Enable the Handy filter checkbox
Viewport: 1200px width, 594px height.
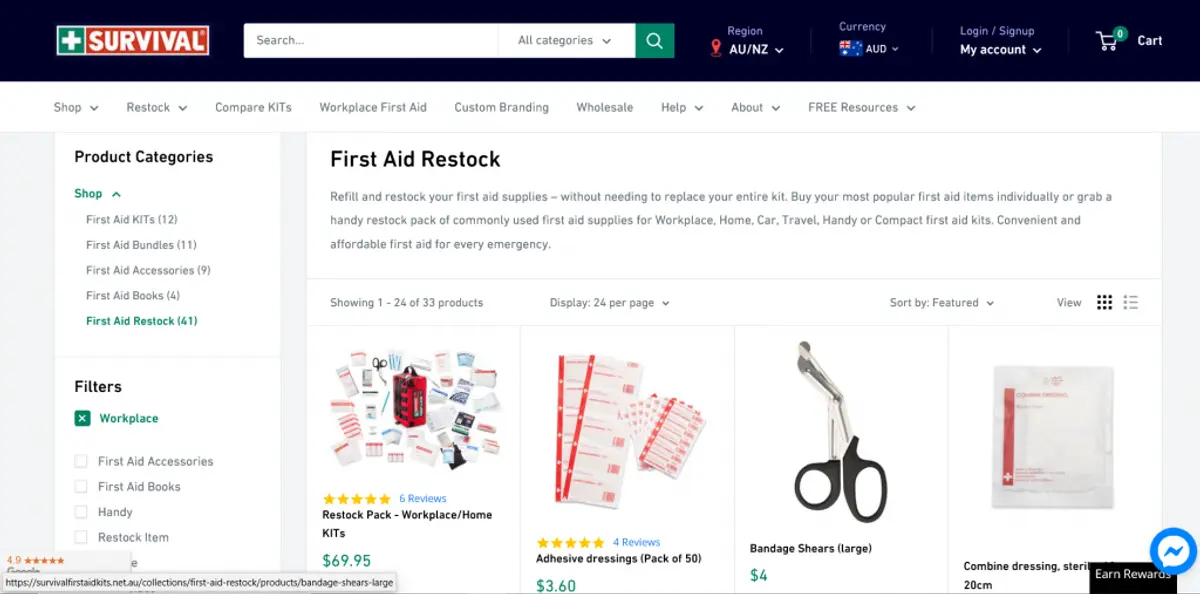[81, 512]
